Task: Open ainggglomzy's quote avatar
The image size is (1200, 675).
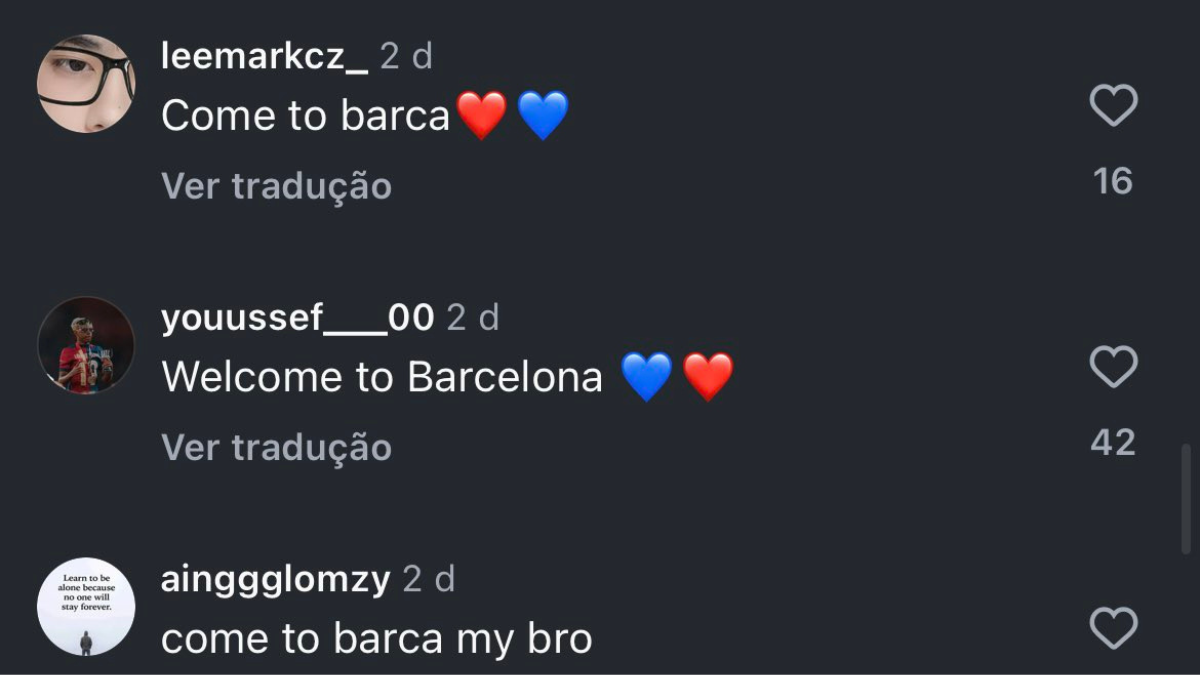Action: point(86,606)
